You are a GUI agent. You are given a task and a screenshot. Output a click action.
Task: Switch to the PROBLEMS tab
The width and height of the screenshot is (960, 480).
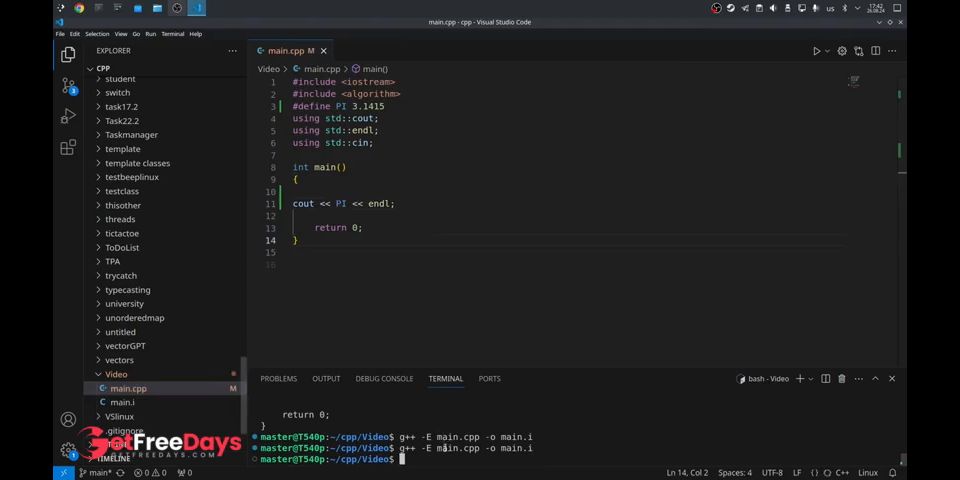point(279,379)
